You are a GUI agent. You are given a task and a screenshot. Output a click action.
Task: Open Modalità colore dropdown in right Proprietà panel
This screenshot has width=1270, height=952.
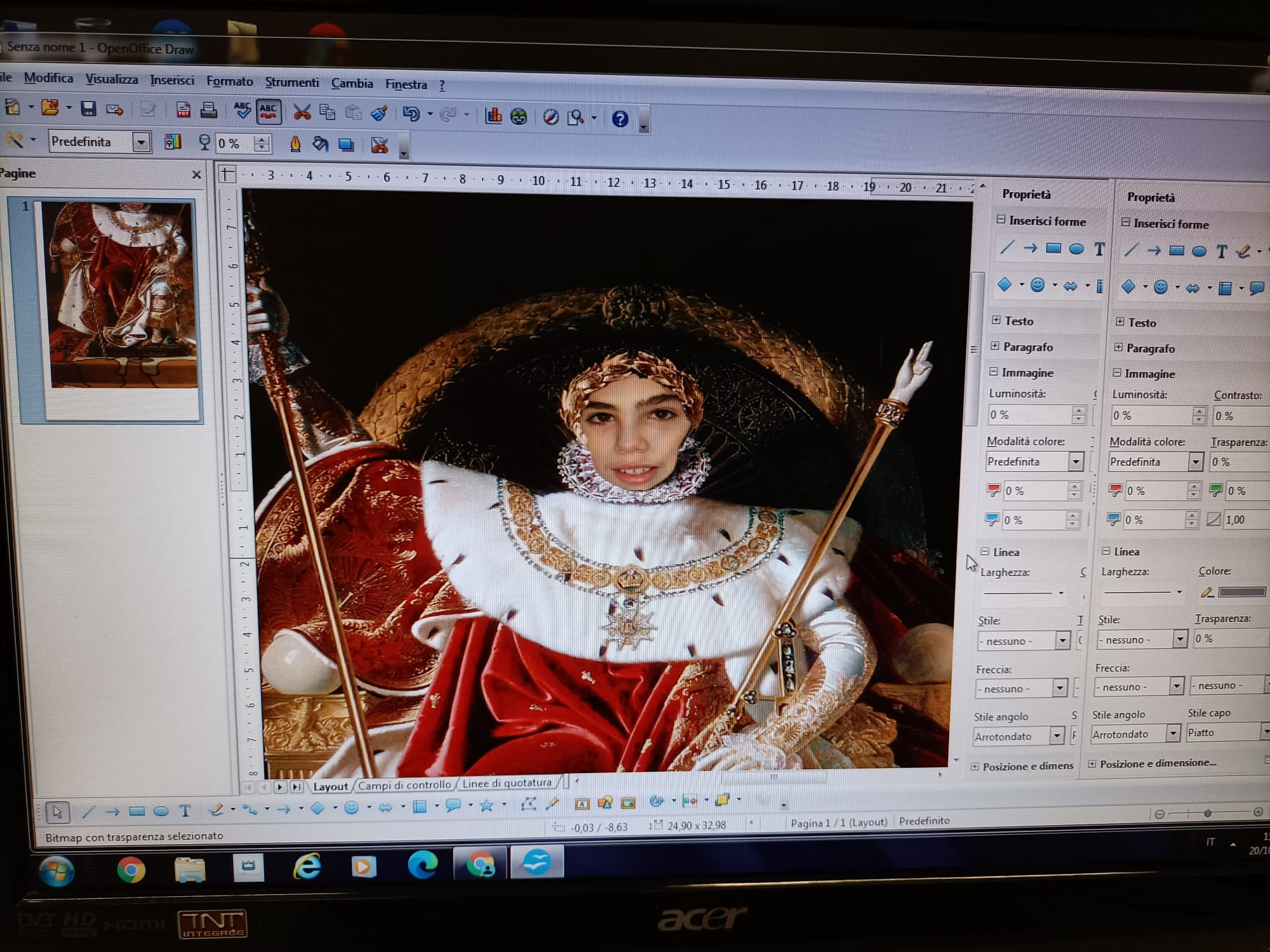coord(1196,461)
